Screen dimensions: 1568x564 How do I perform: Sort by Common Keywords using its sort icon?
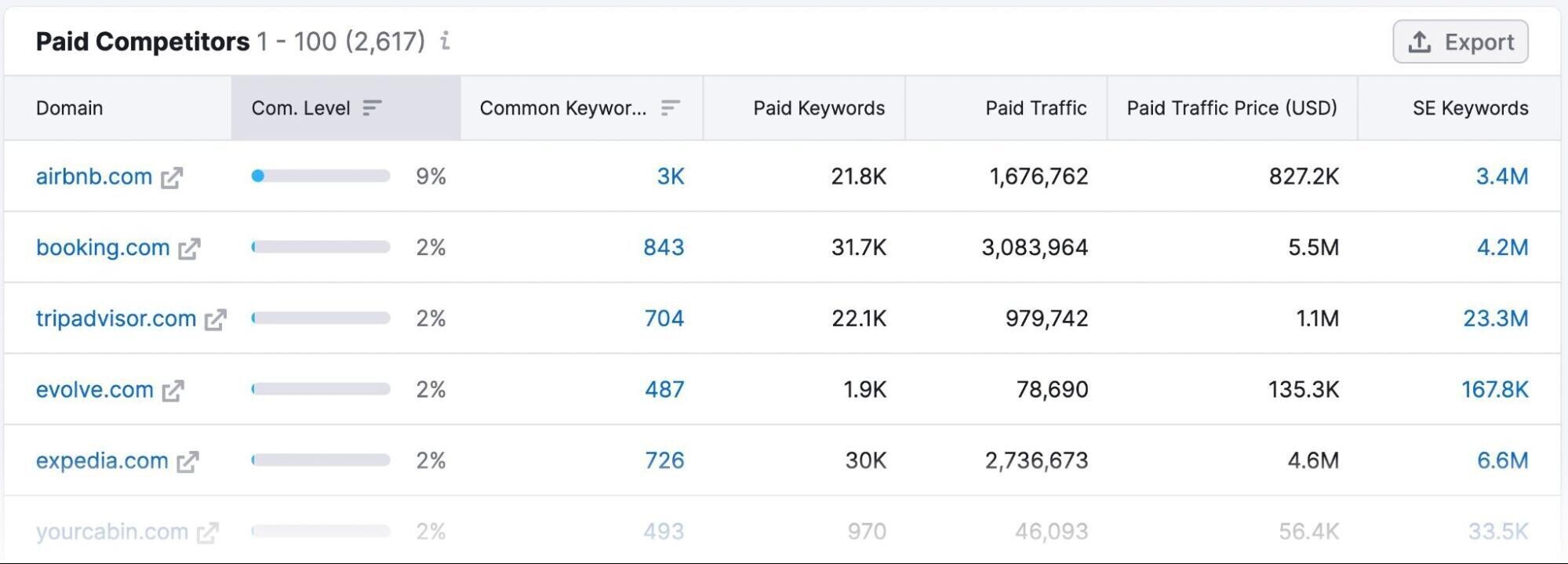670,107
